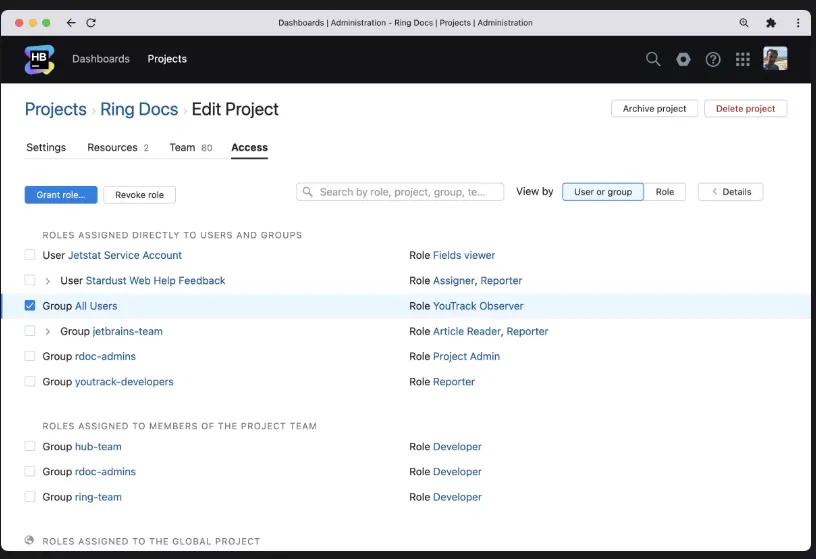This screenshot has width=816, height=559.
Task: Open youtrack-developers Reporter role link
Action: click(454, 382)
